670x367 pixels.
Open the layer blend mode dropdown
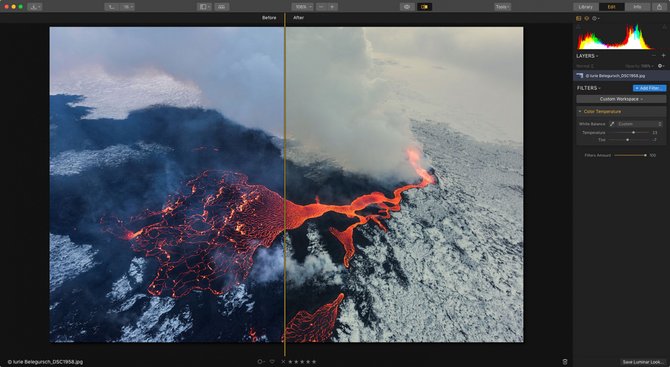(585, 66)
